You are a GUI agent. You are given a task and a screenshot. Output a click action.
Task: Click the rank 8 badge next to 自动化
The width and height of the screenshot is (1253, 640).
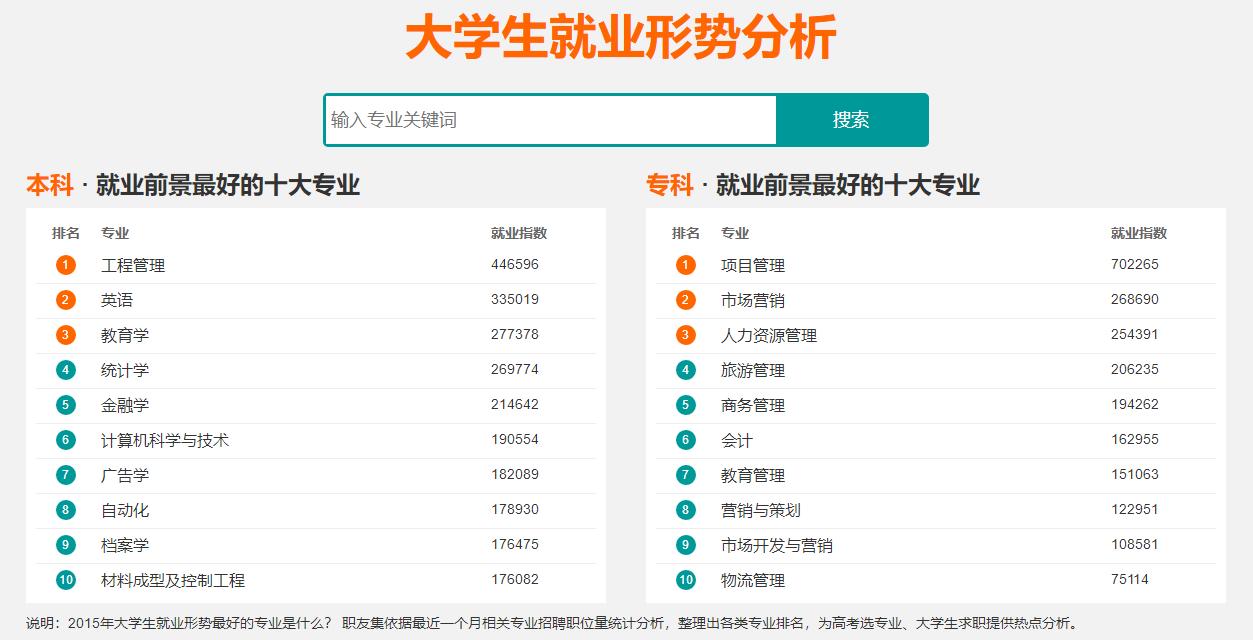click(x=65, y=510)
